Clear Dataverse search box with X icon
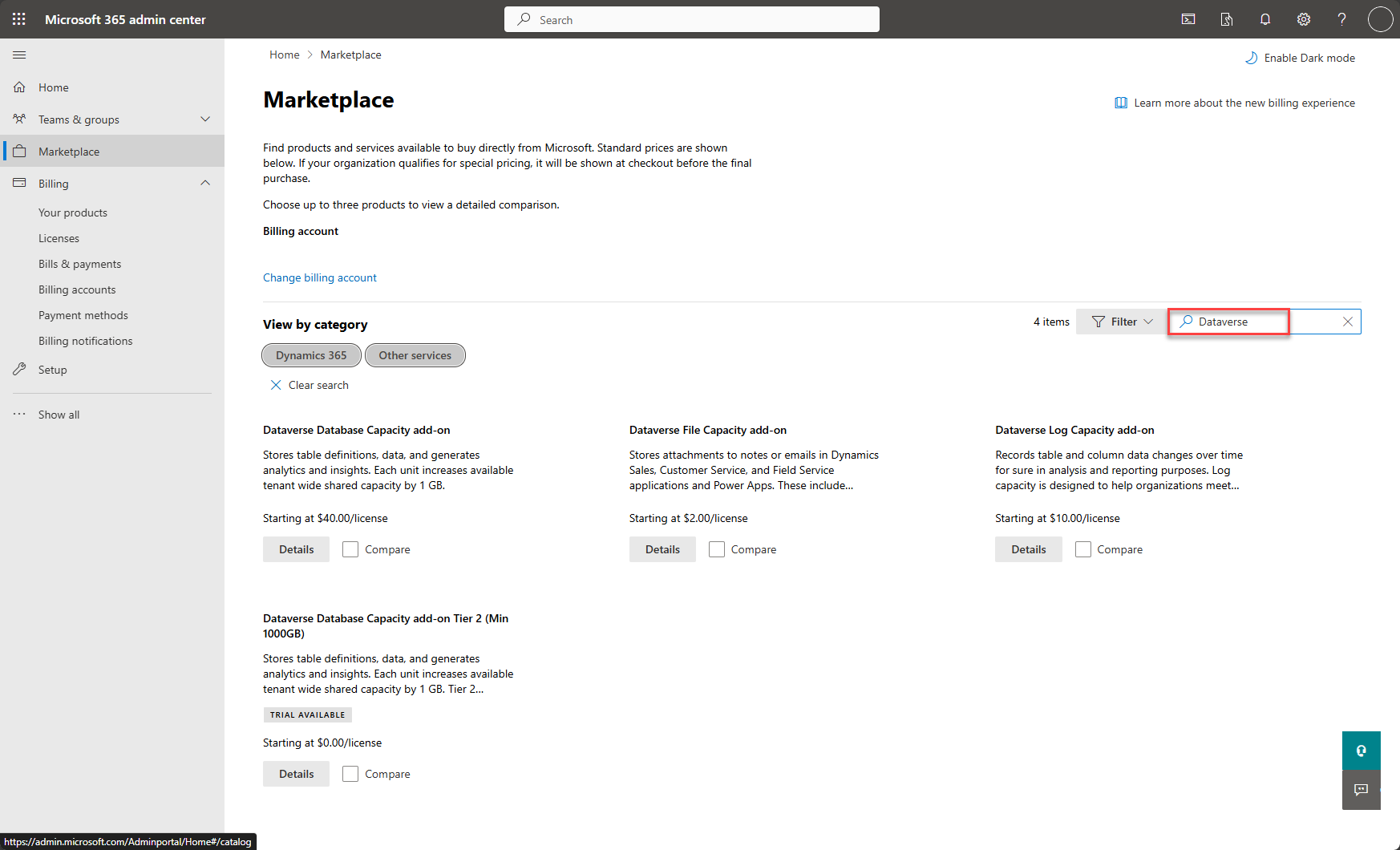The width and height of the screenshot is (1400, 850). tap(1348, 322)
